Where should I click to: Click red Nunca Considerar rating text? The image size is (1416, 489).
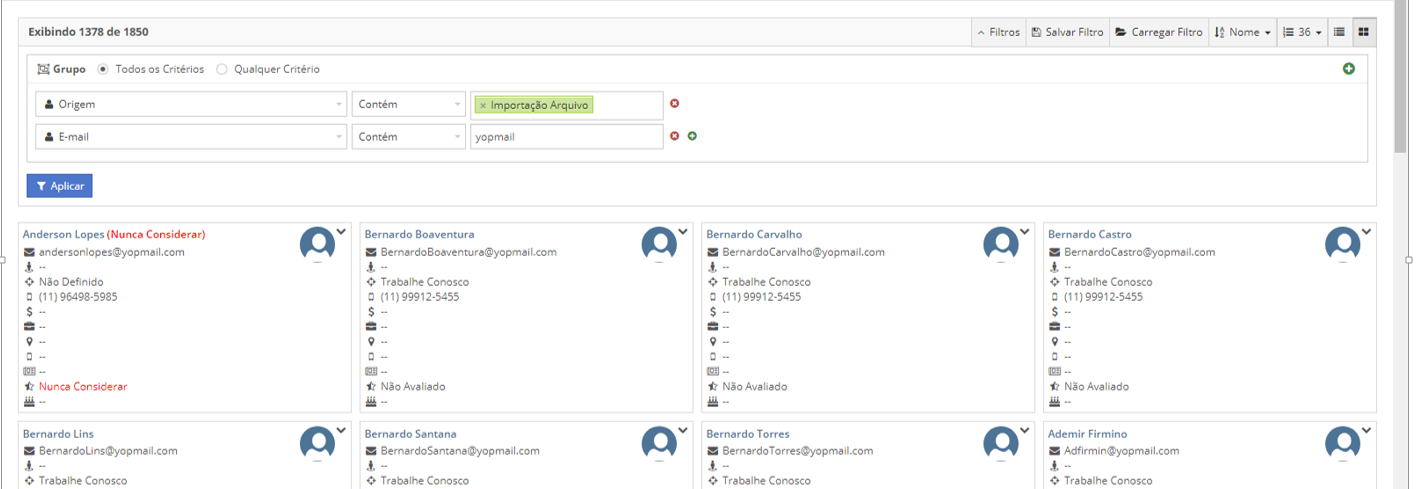pyautogui.click(x=83, y=386)
